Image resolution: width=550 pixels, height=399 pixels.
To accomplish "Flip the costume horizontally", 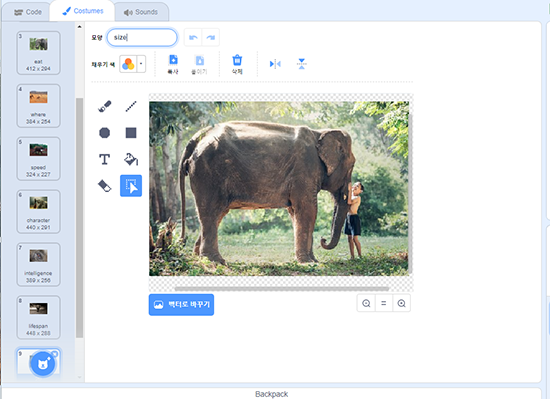I will pos(275,64).
